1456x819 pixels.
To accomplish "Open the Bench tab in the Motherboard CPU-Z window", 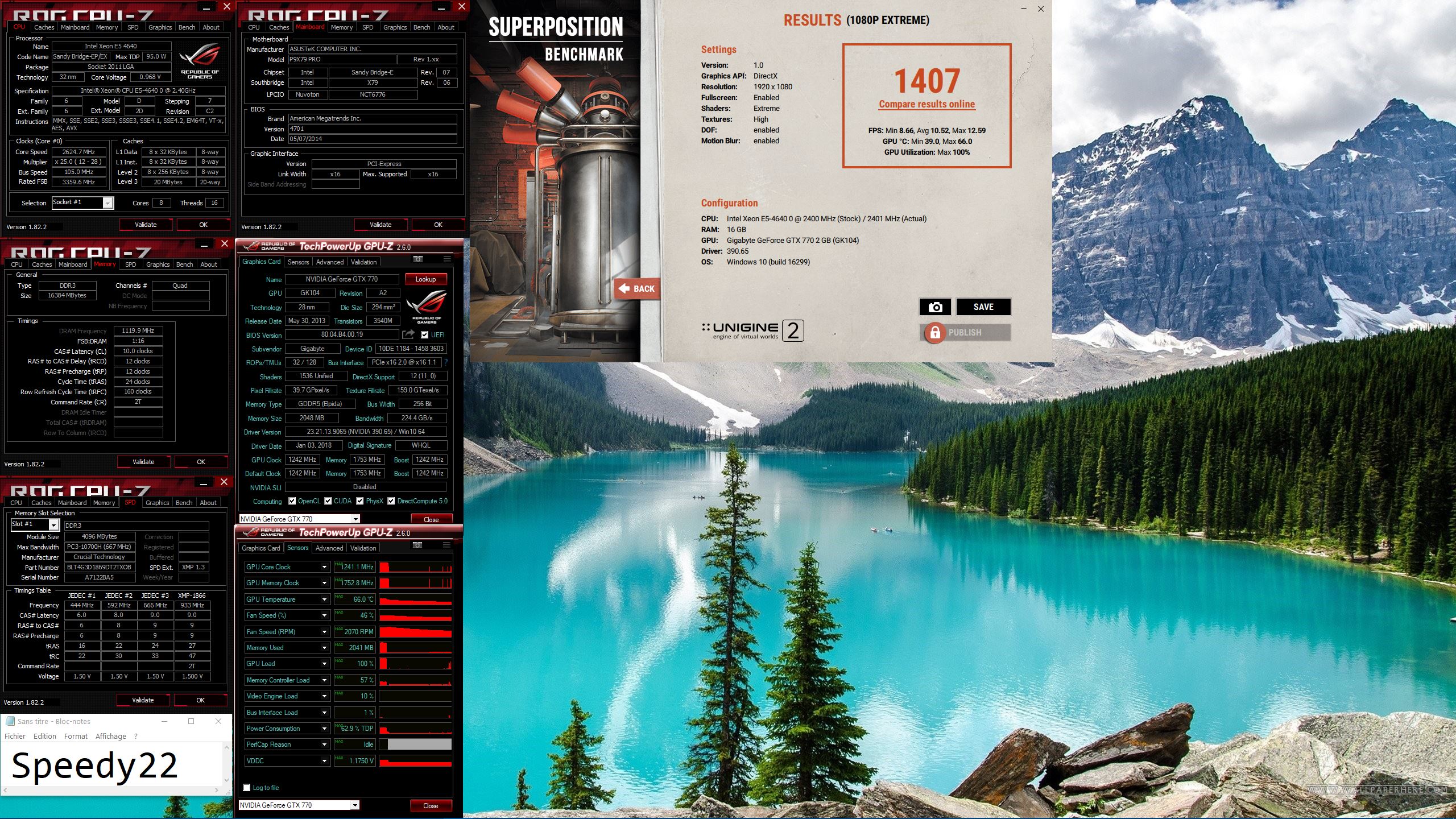I will pos(421,27).
